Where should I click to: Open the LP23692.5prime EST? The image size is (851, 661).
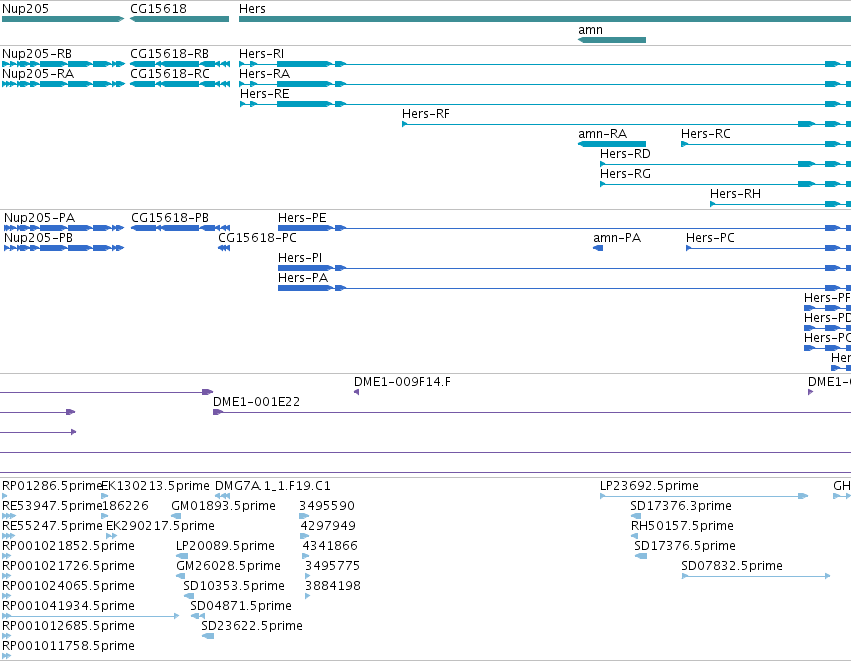point(649,486)
